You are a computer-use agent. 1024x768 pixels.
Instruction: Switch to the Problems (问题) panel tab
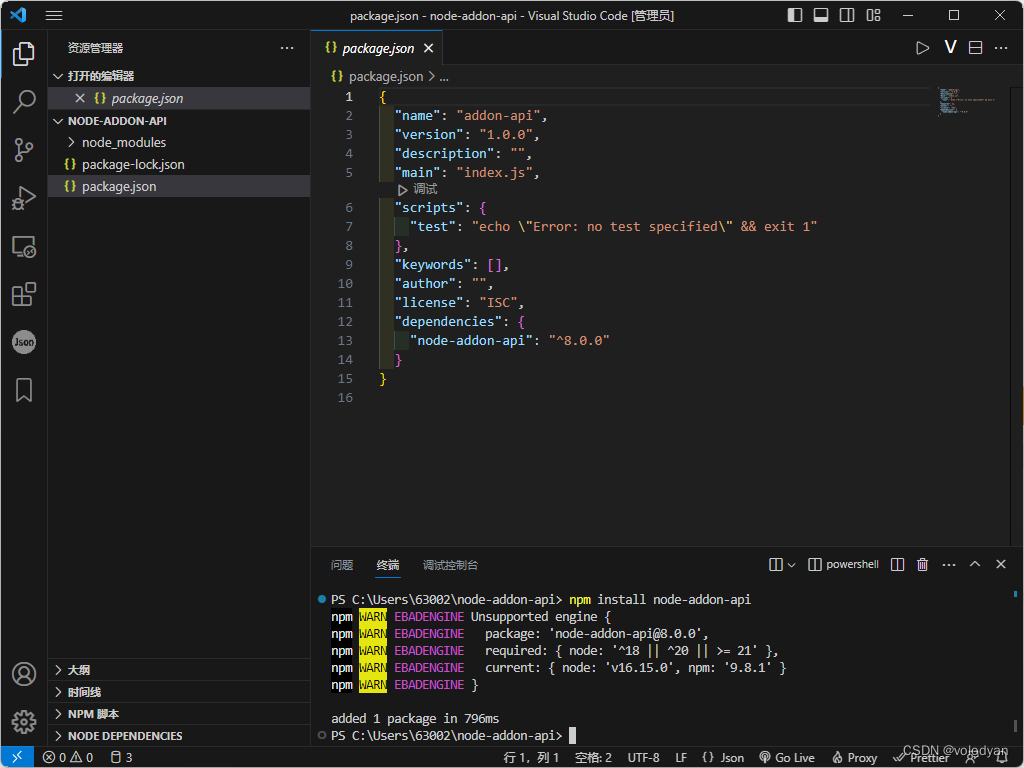tap(342, 565)
